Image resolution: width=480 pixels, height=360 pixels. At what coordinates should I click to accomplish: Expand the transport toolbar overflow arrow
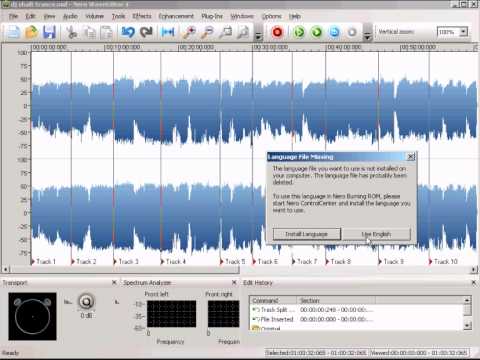coord(367,36)
